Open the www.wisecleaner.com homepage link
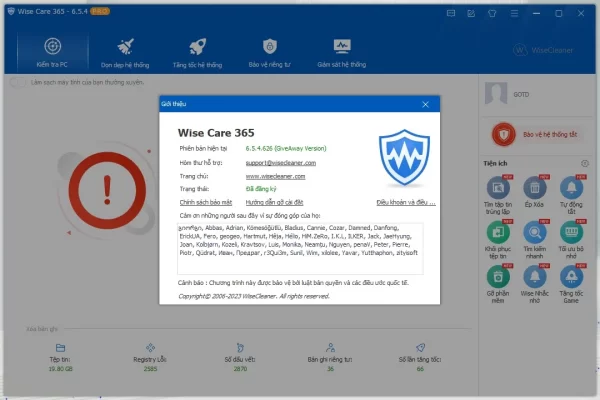The image size is (600, 400). 273,176
